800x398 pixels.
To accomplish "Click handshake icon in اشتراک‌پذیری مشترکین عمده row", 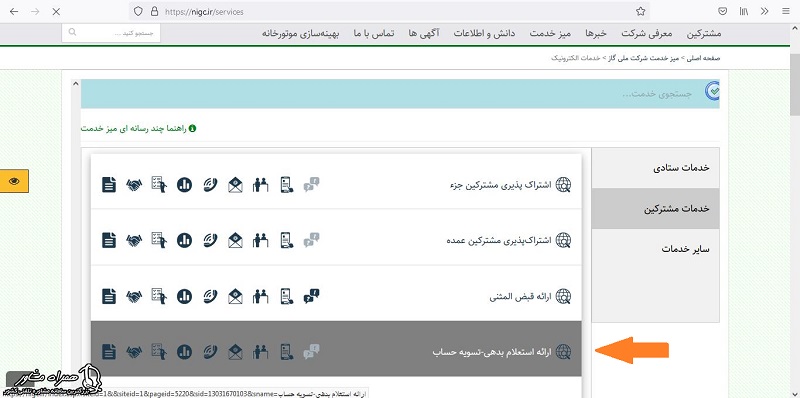I will [134, 240].
